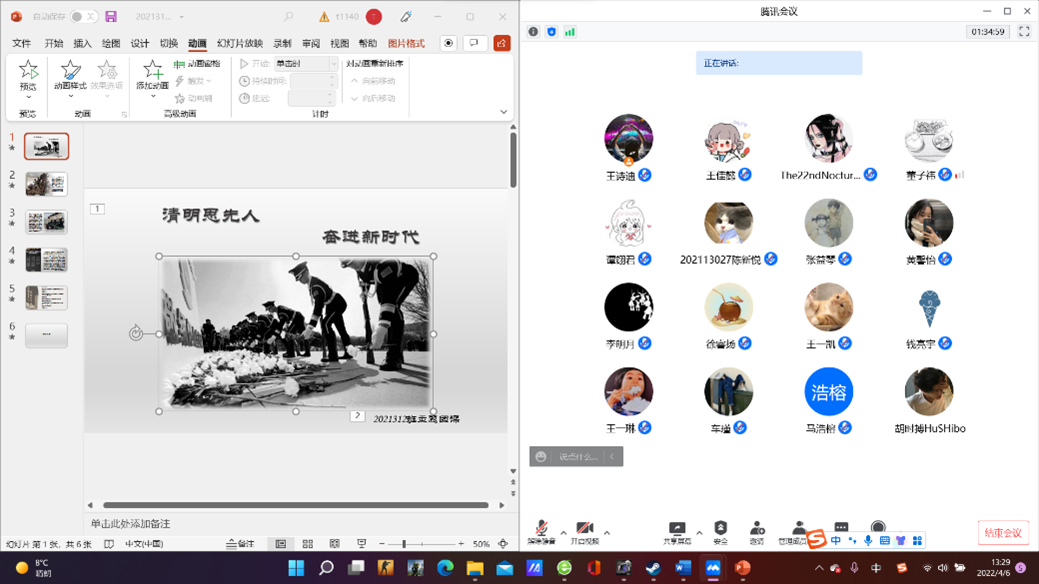
Task: Select the Picture Format (图片格式) tab
Action: (x=406, y=44)
